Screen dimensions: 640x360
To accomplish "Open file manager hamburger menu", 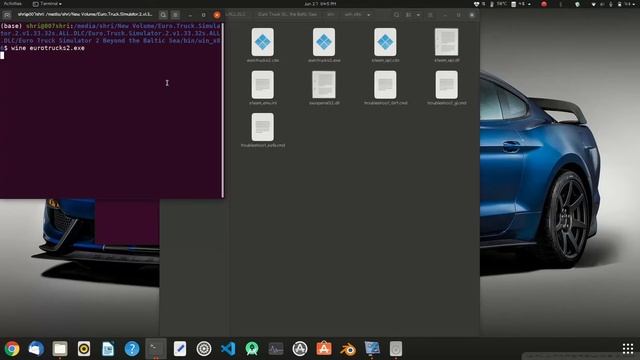I will pos(430,15).
